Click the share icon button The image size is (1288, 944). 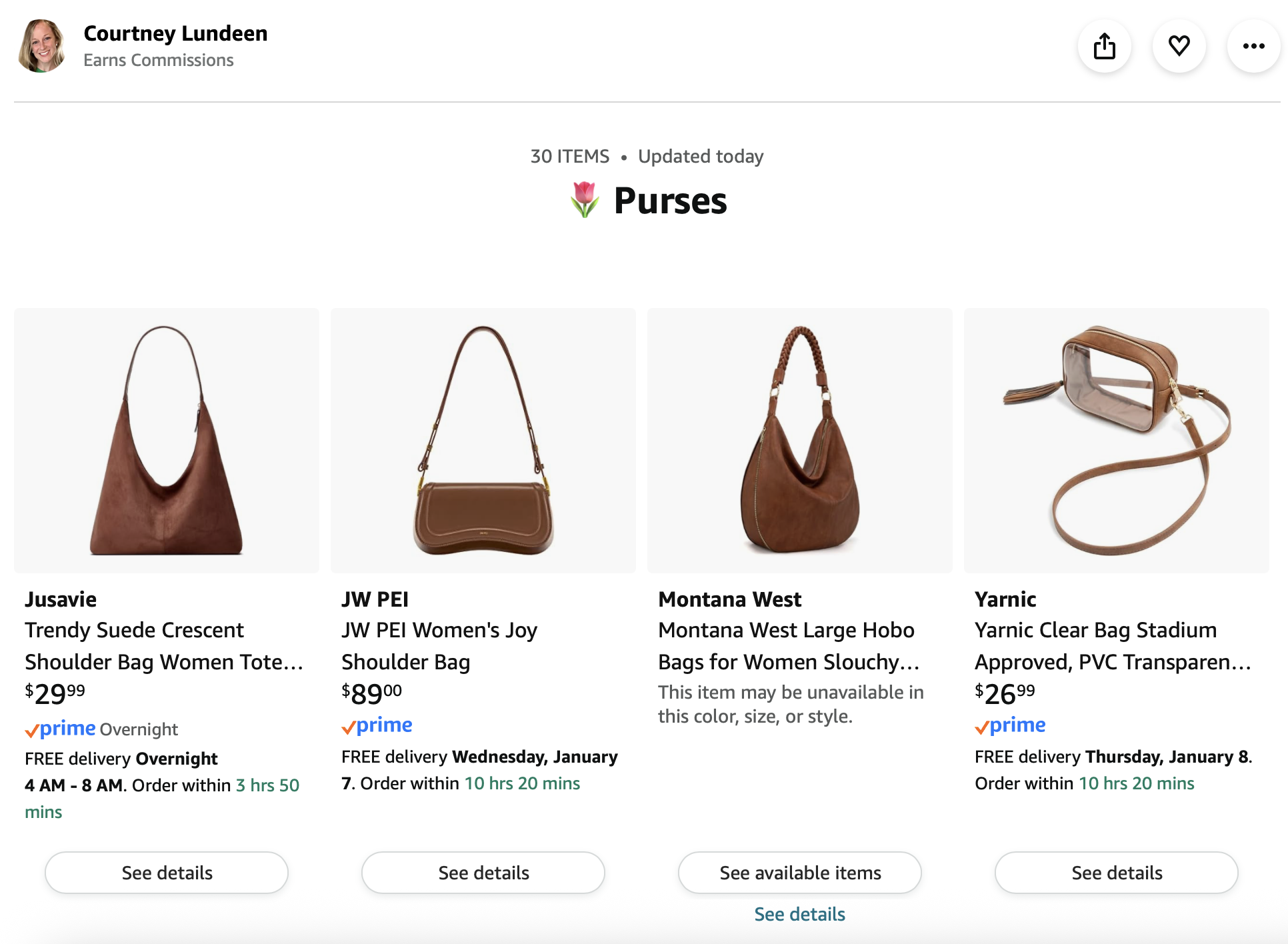coord(1105,46)
